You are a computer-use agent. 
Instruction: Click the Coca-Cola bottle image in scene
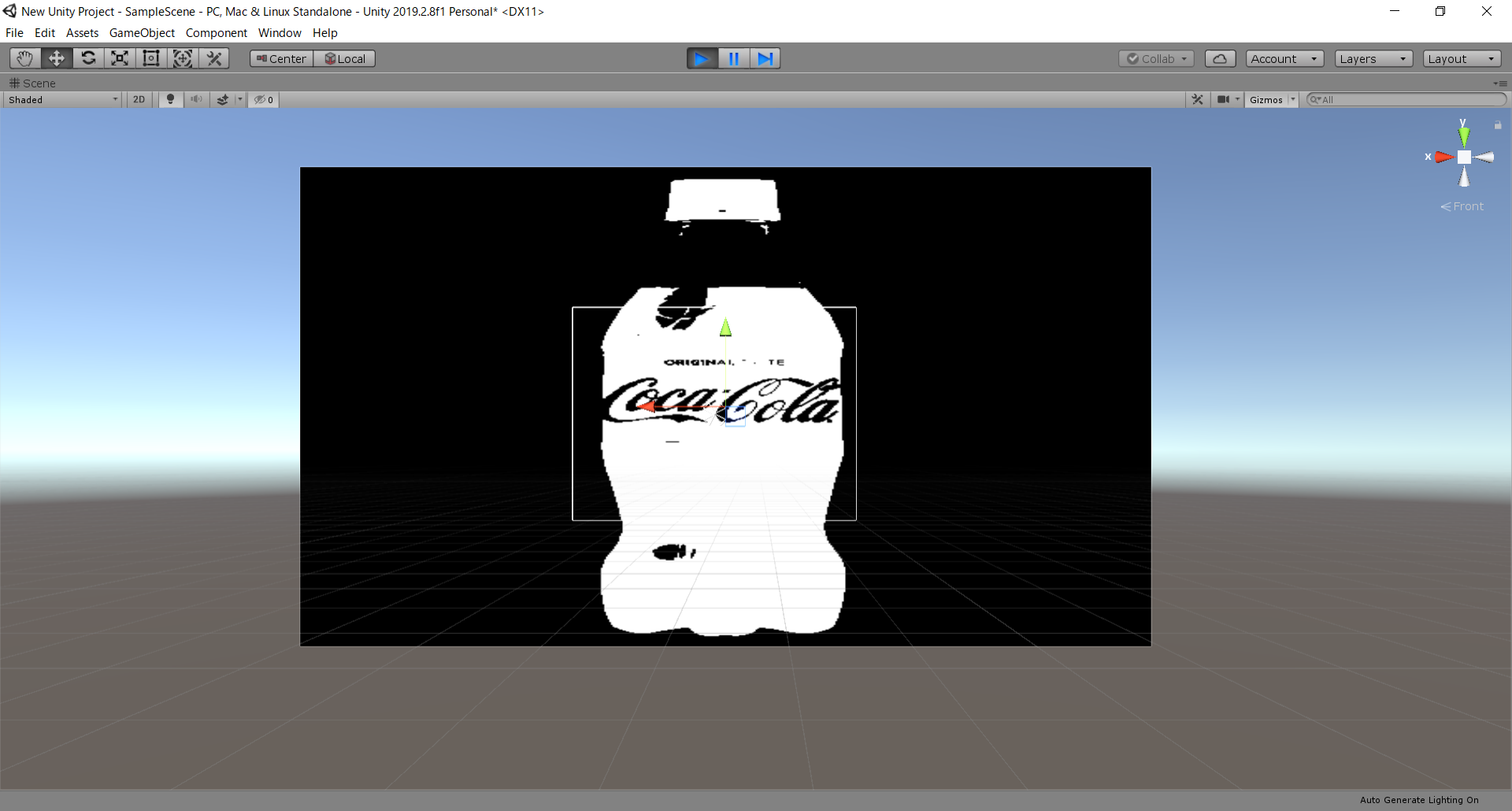tap(725, 406)
